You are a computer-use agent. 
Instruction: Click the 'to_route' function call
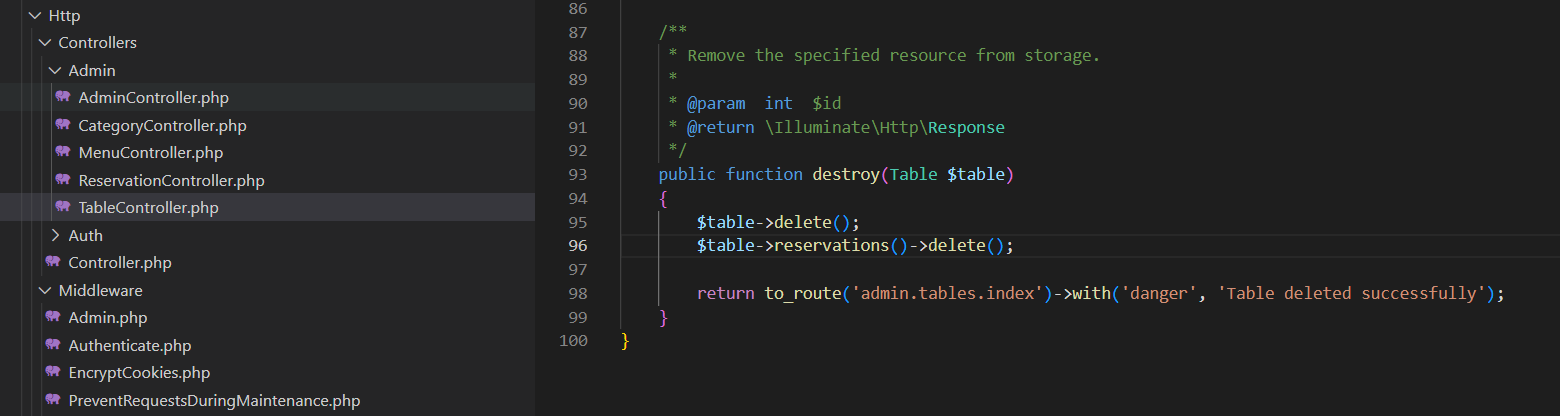(x=803, y=293)
